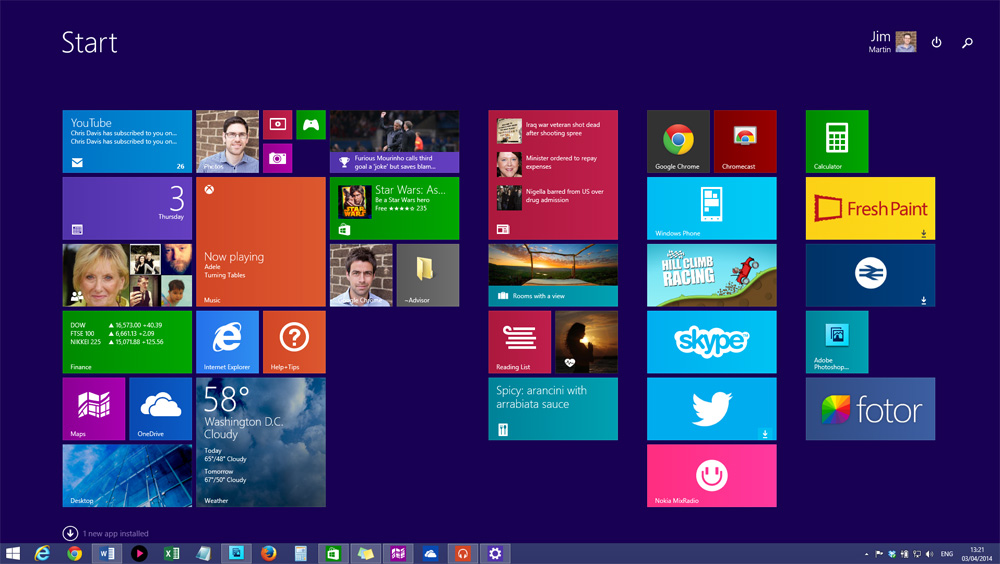Open the pink play-button media player in the taskbar
Viewport: 1000px width, 564px height.
pos(139,553)
